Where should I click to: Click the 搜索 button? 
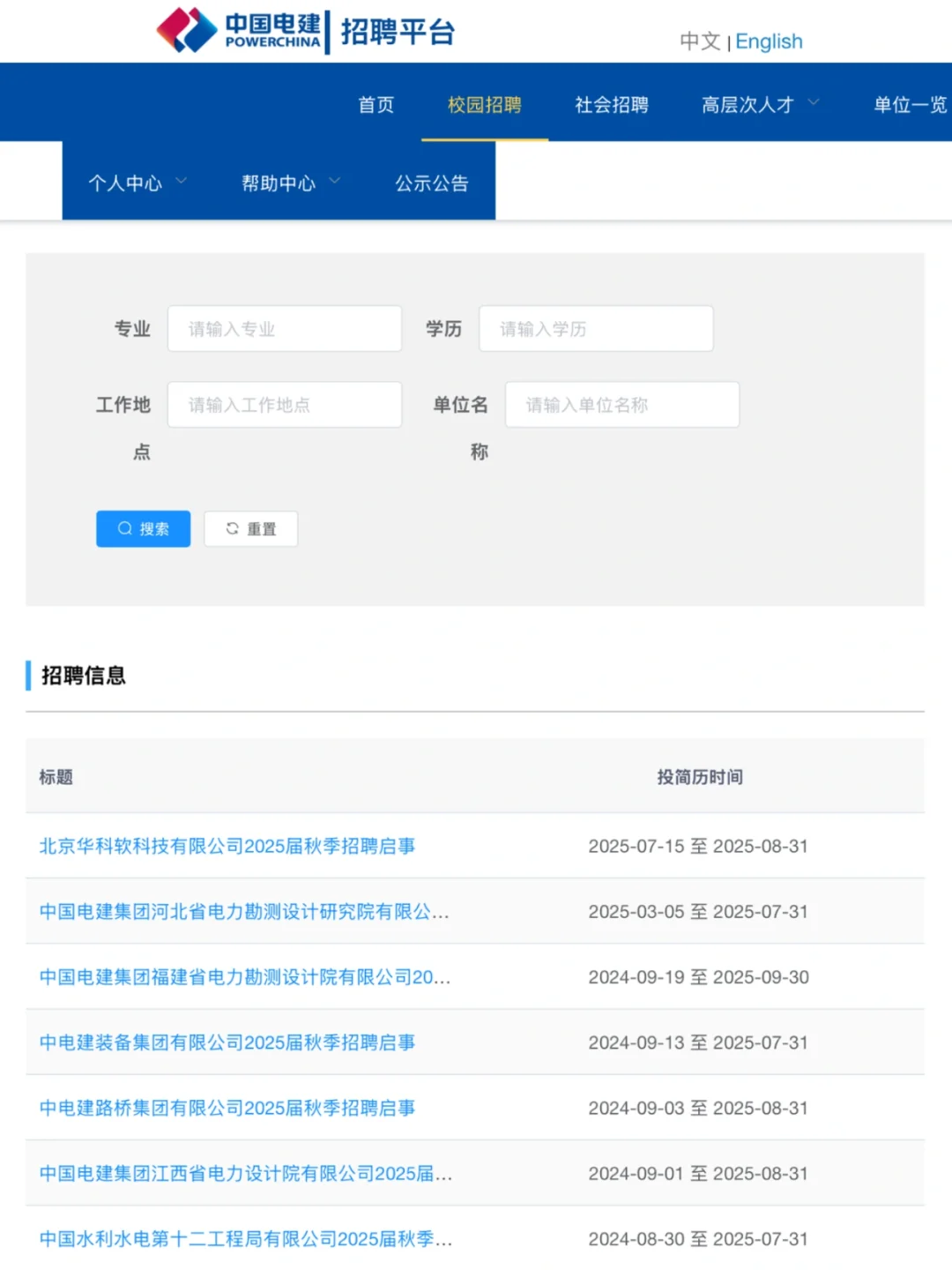pyautogui.click(x=144, y=529)
